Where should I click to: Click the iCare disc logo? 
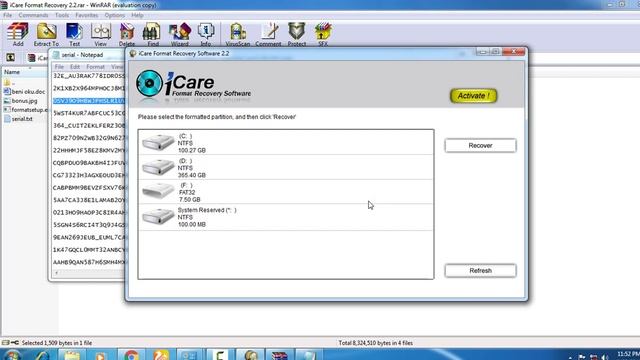click(149, 84)
